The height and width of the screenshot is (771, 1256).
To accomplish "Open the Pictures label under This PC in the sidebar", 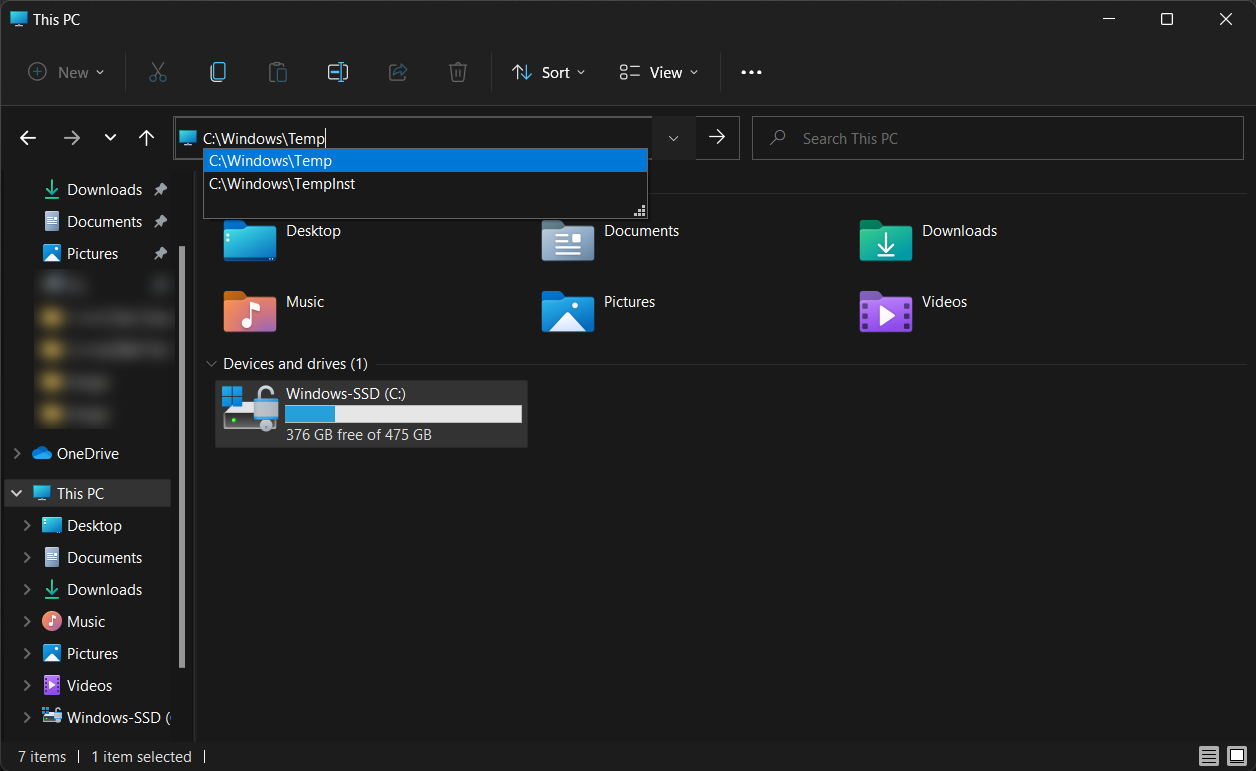I will (x=93, y=653).
